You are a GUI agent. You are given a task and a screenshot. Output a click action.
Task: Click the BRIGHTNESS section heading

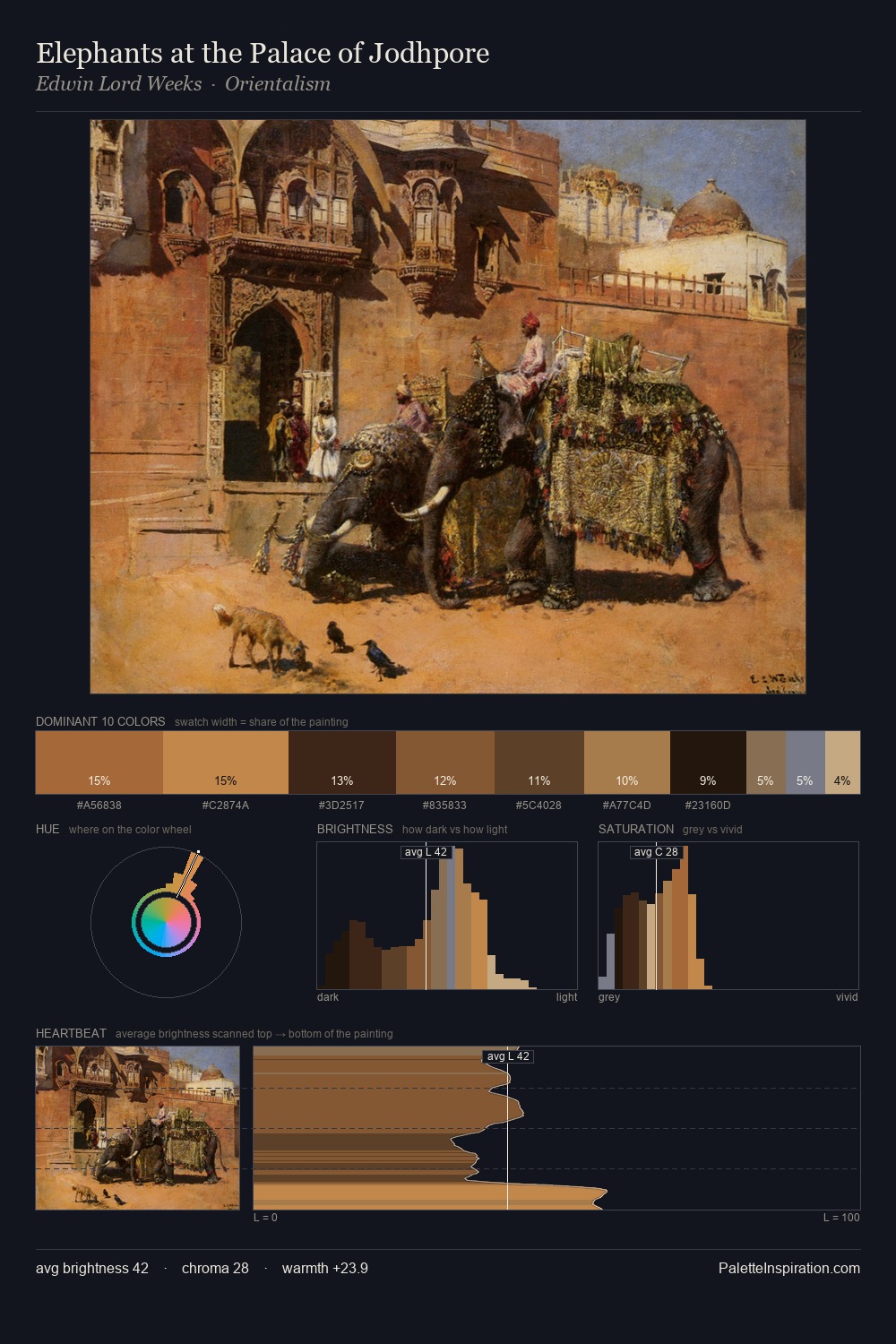[x=355, y=829]
